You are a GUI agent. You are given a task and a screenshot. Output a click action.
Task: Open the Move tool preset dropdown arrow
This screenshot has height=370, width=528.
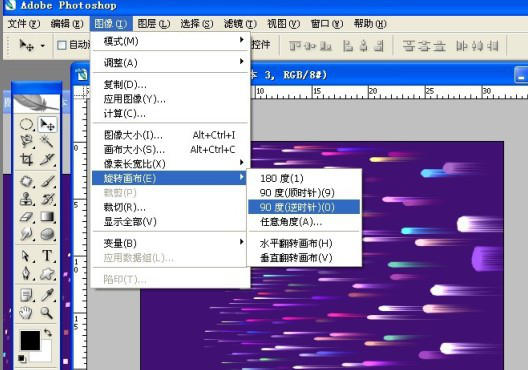[43, 45]
